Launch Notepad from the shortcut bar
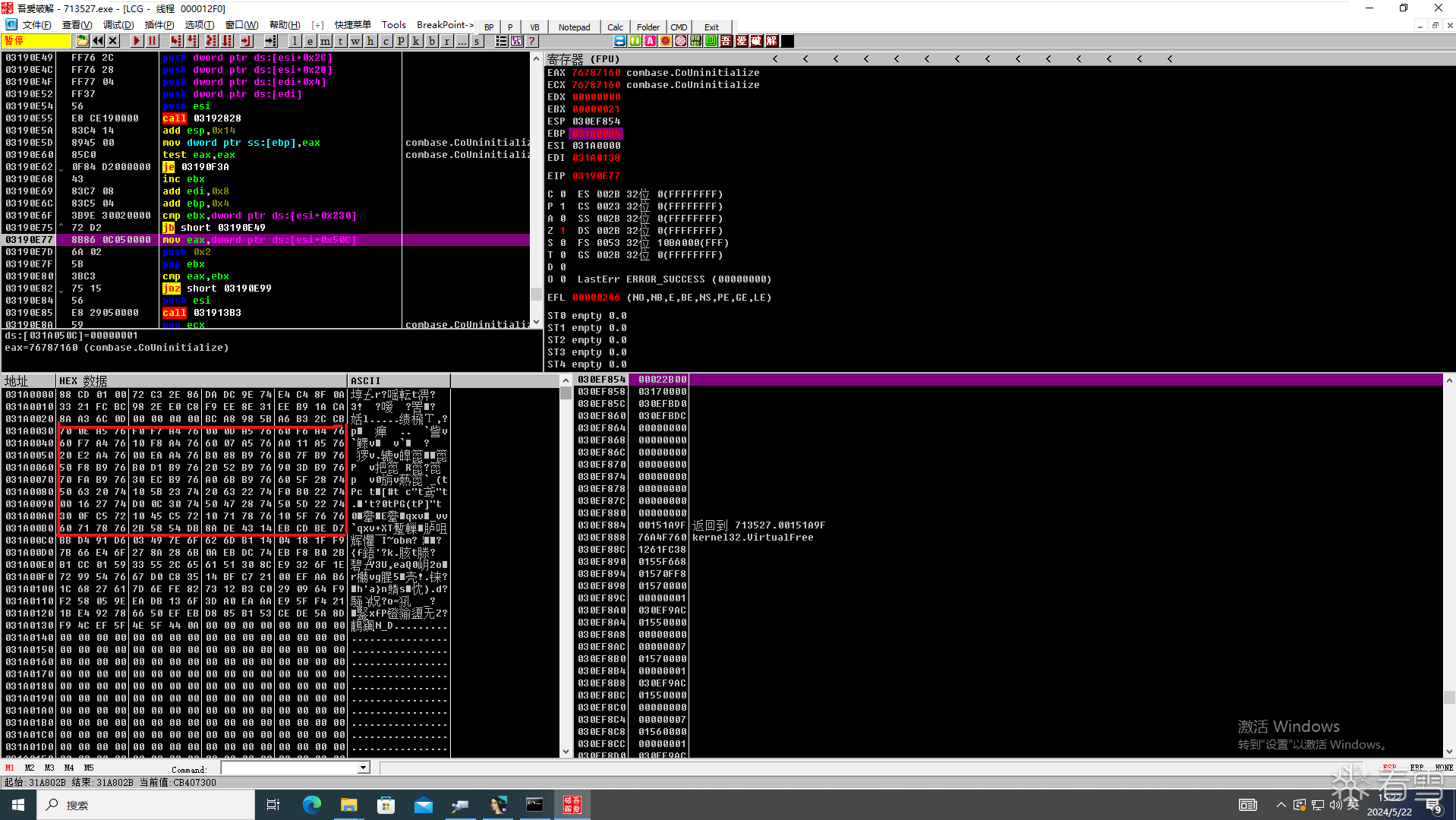Viewport: 1456px width, 820px height. (x=574, y=27)
